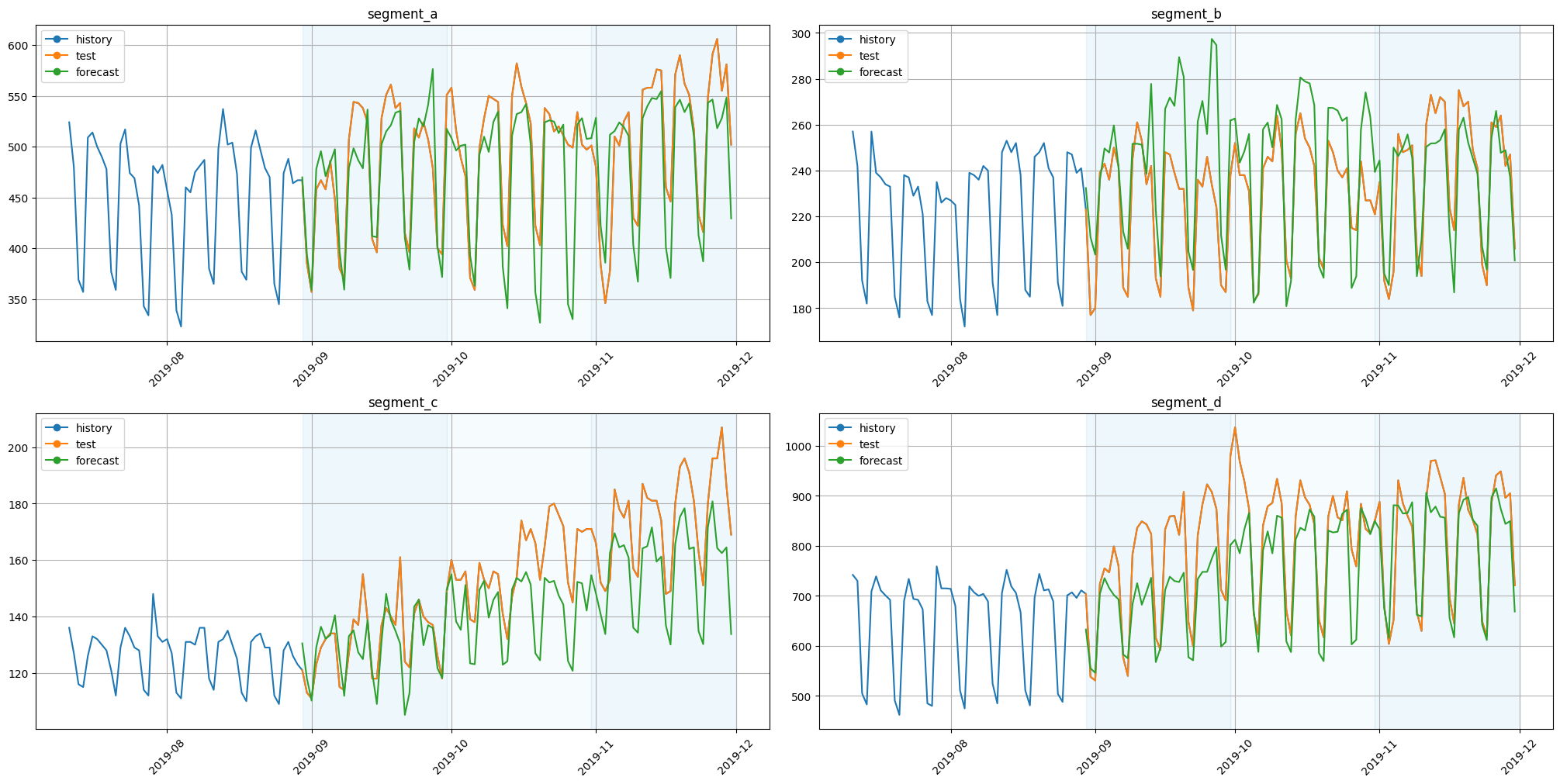This screenshot has height=784, width=1560.
Task: Click the 220 y-axis tick in segment_b
Action: (x=802, y=217)
